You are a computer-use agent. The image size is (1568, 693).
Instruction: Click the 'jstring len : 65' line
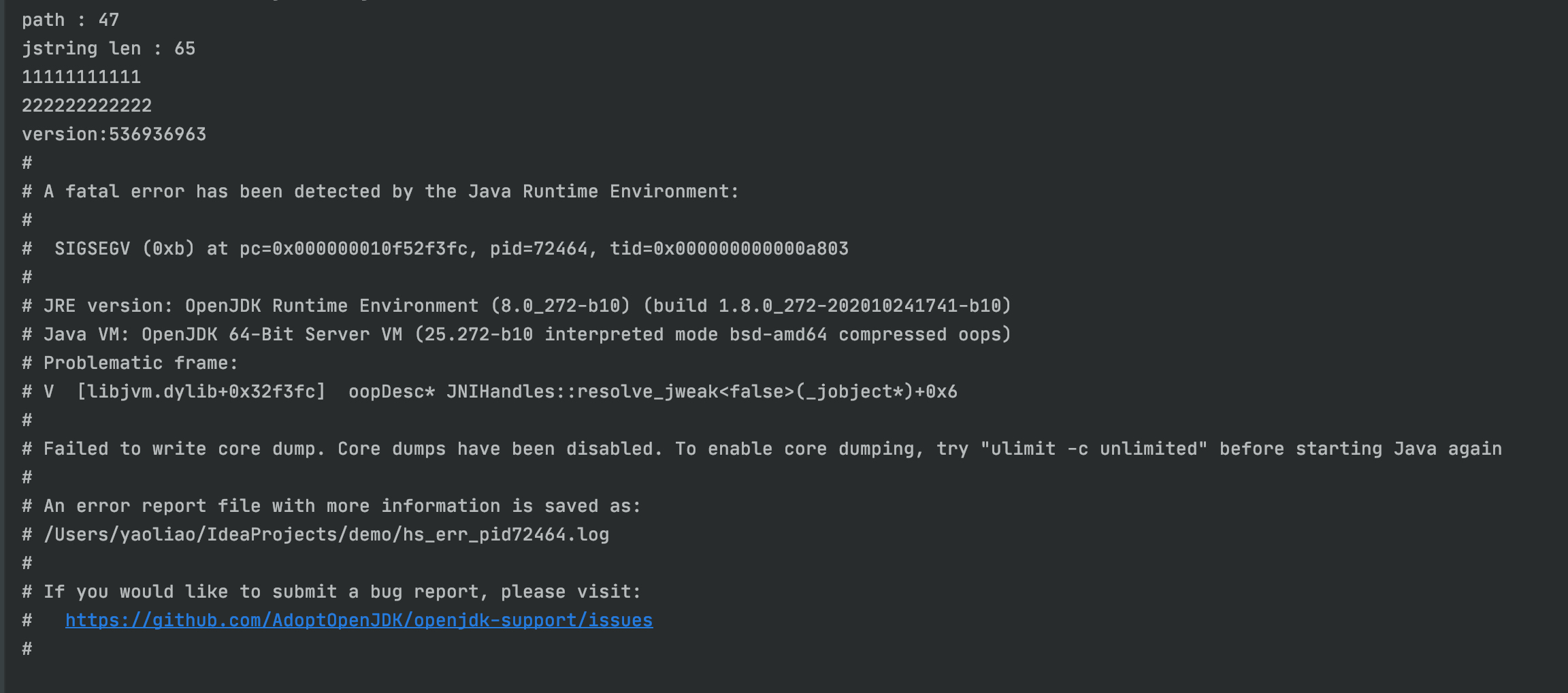[108, 48]
